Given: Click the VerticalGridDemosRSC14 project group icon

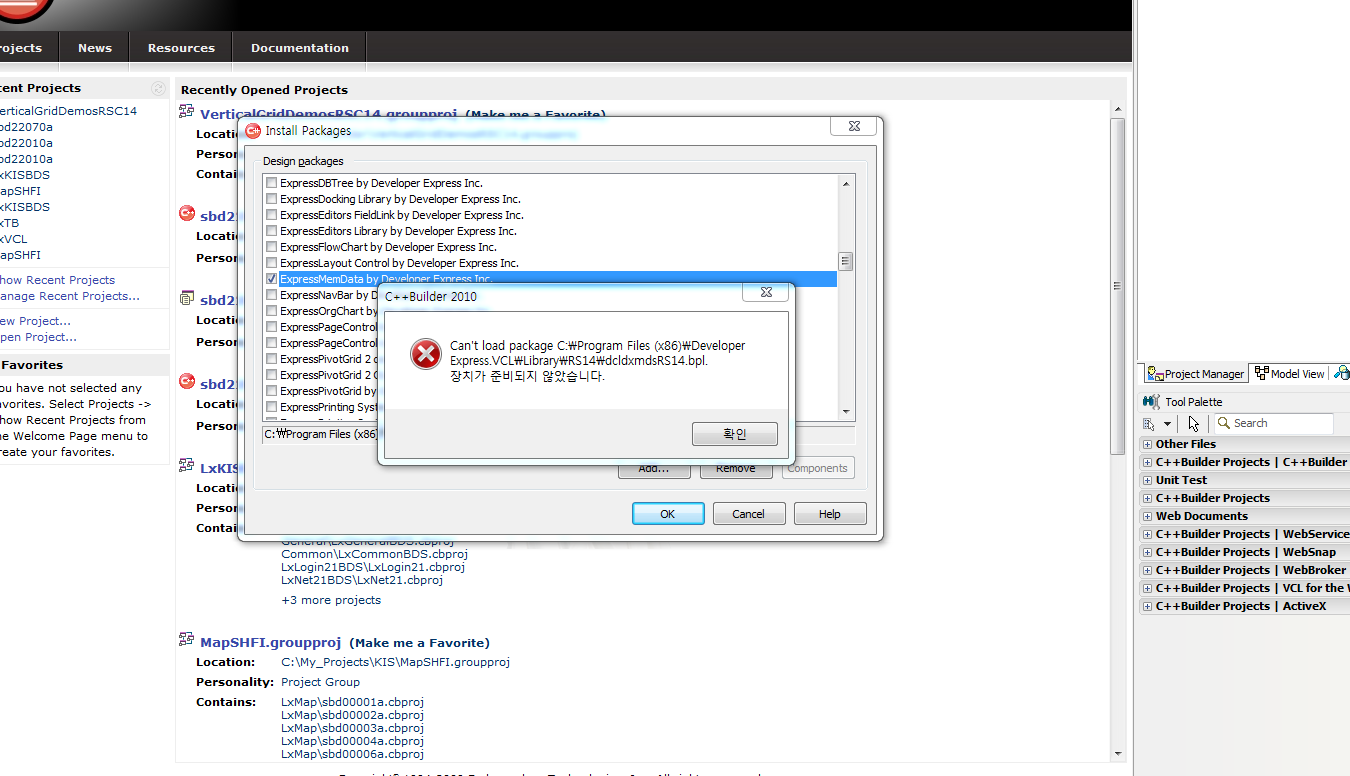Looking at the screenshot, I should pyautogui.click(x=187, y=112).
